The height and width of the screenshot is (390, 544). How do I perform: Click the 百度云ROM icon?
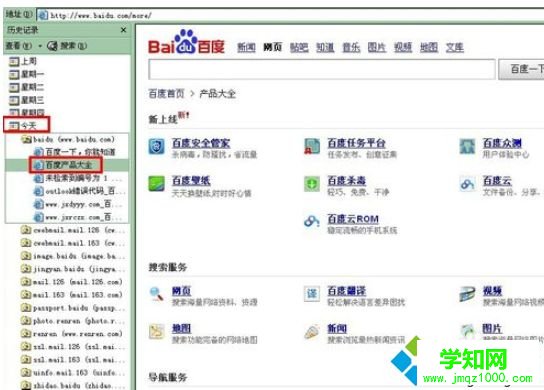click(x=312, y=221)
